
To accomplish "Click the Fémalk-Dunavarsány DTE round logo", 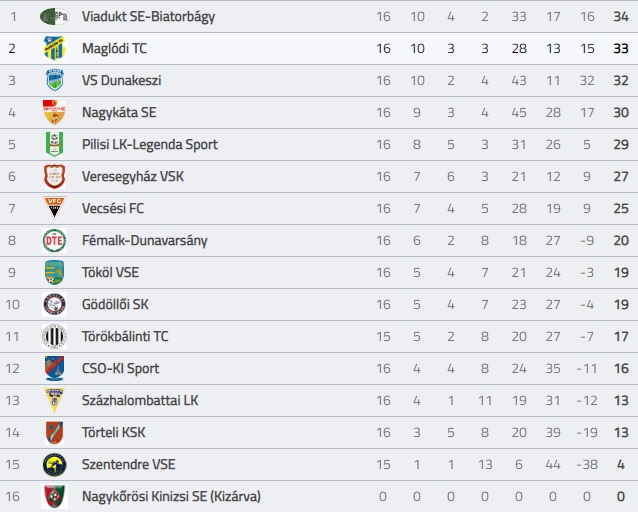I will [55, 240].
